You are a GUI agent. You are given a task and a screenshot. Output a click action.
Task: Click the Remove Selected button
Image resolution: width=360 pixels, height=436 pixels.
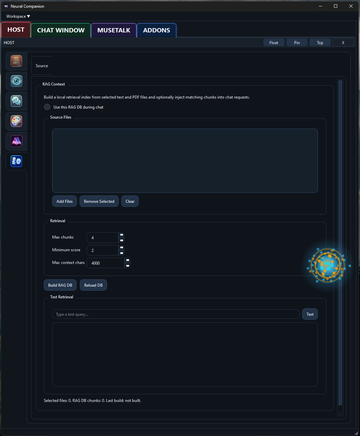(x=99, y=201)
